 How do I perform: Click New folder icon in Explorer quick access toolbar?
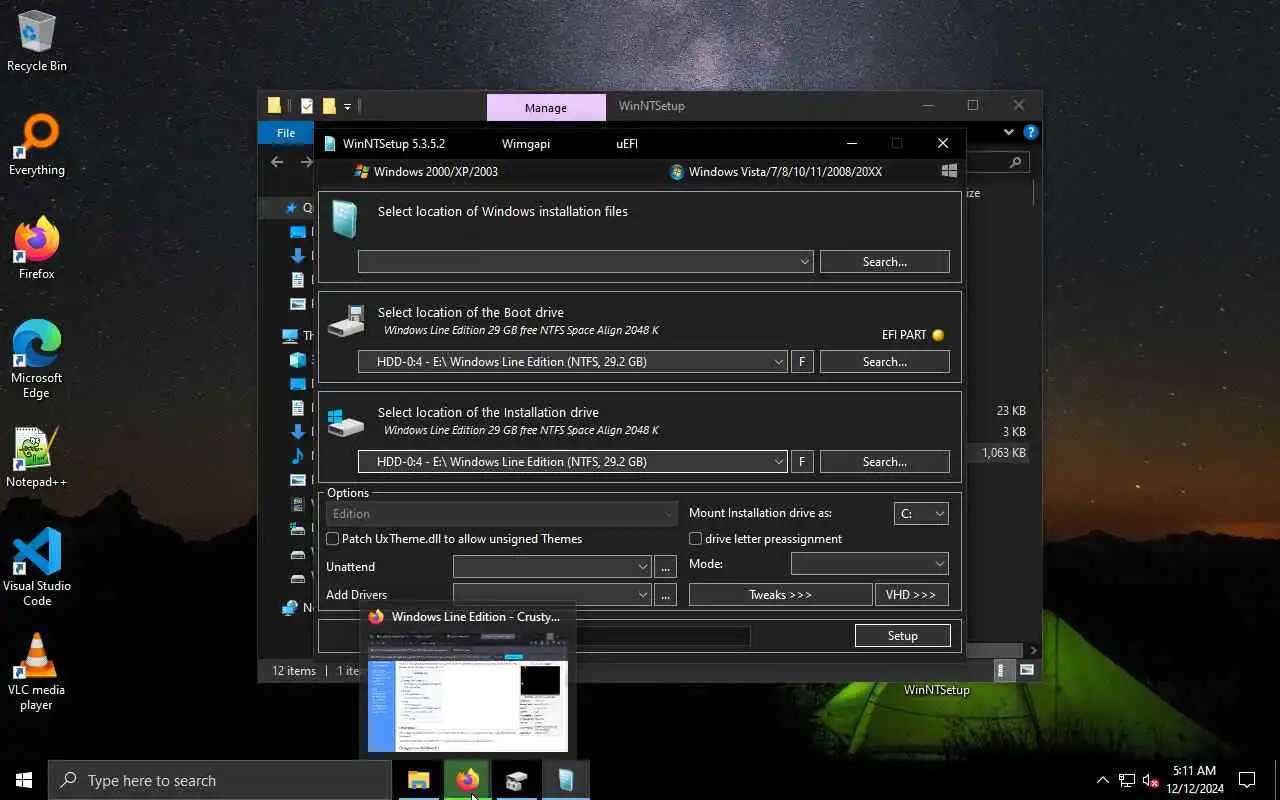pos(328,106)
